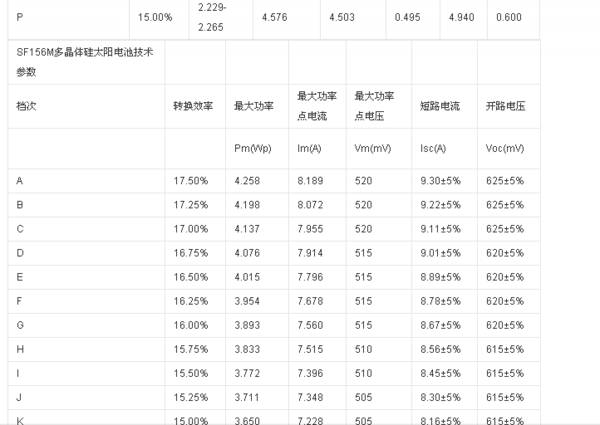Click the 短路电流 column header
Viewport: 600px width, 425px height.
click(440, 106)
